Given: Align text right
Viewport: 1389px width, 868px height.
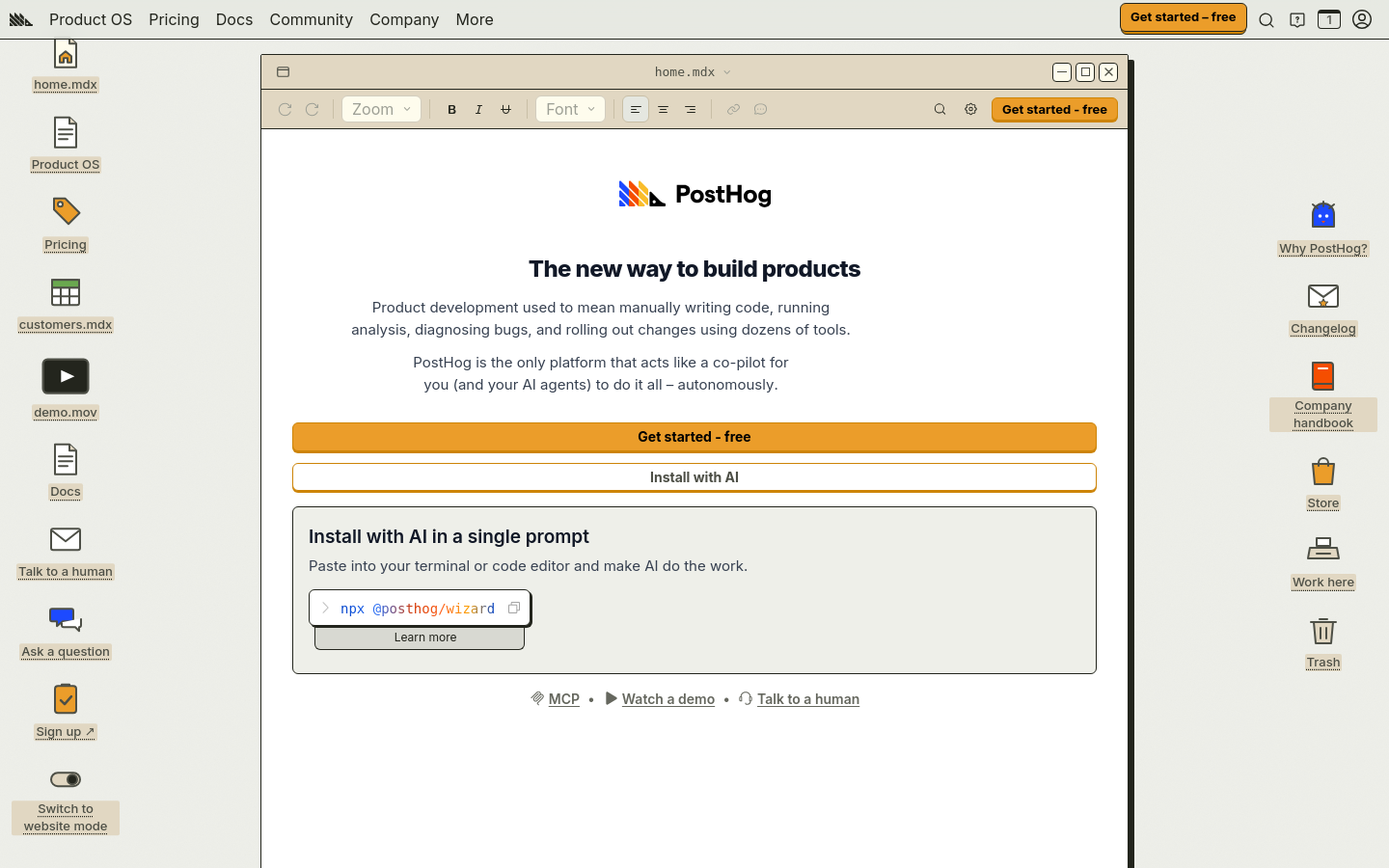Looking at the screenshot, I should (x=690, y=110).
